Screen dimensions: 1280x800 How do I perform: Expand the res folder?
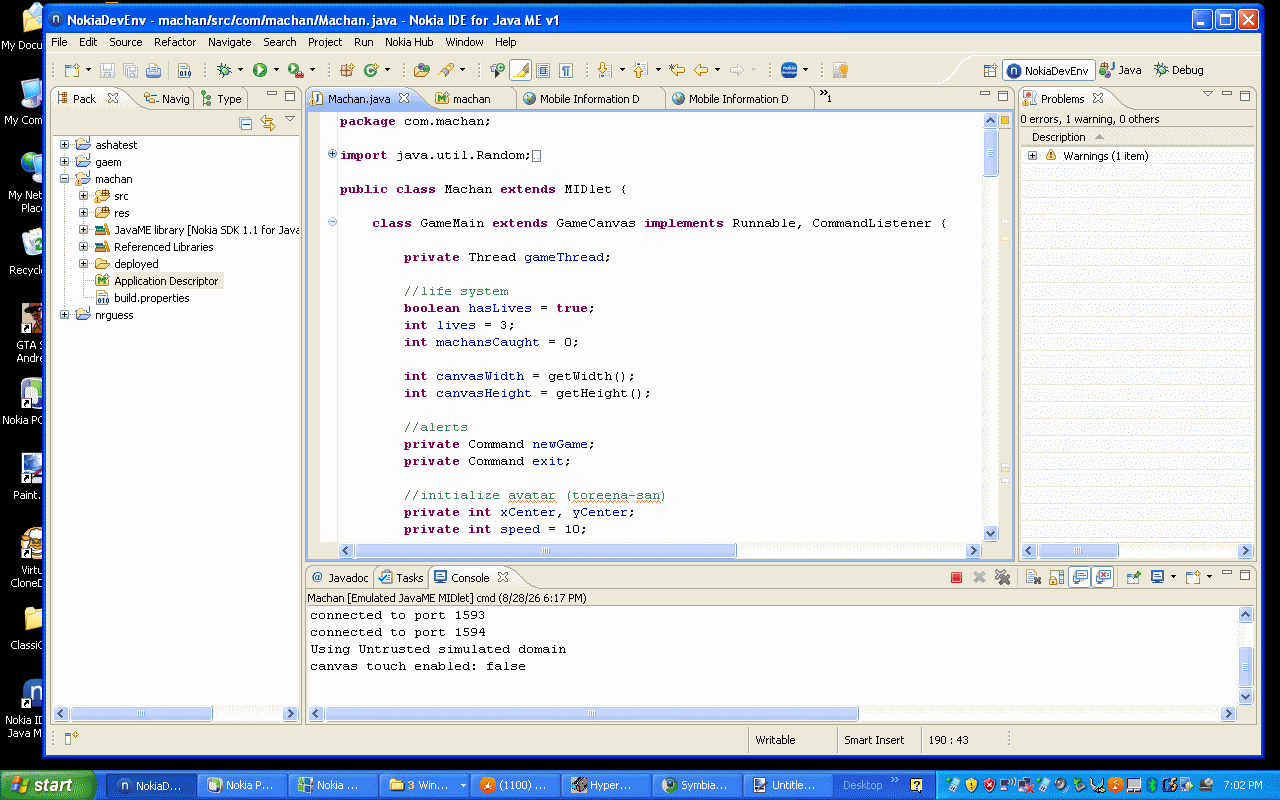point(84,213)
